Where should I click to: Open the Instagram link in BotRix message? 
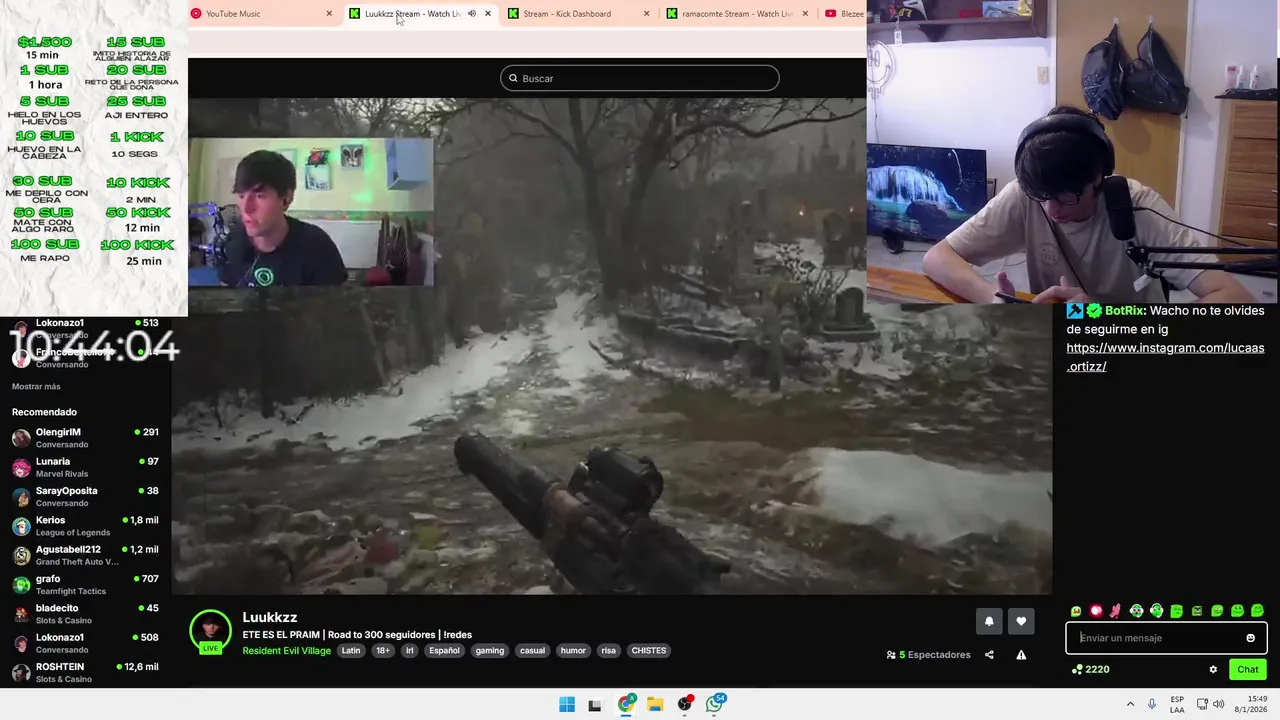click(x=1165, y=357)
